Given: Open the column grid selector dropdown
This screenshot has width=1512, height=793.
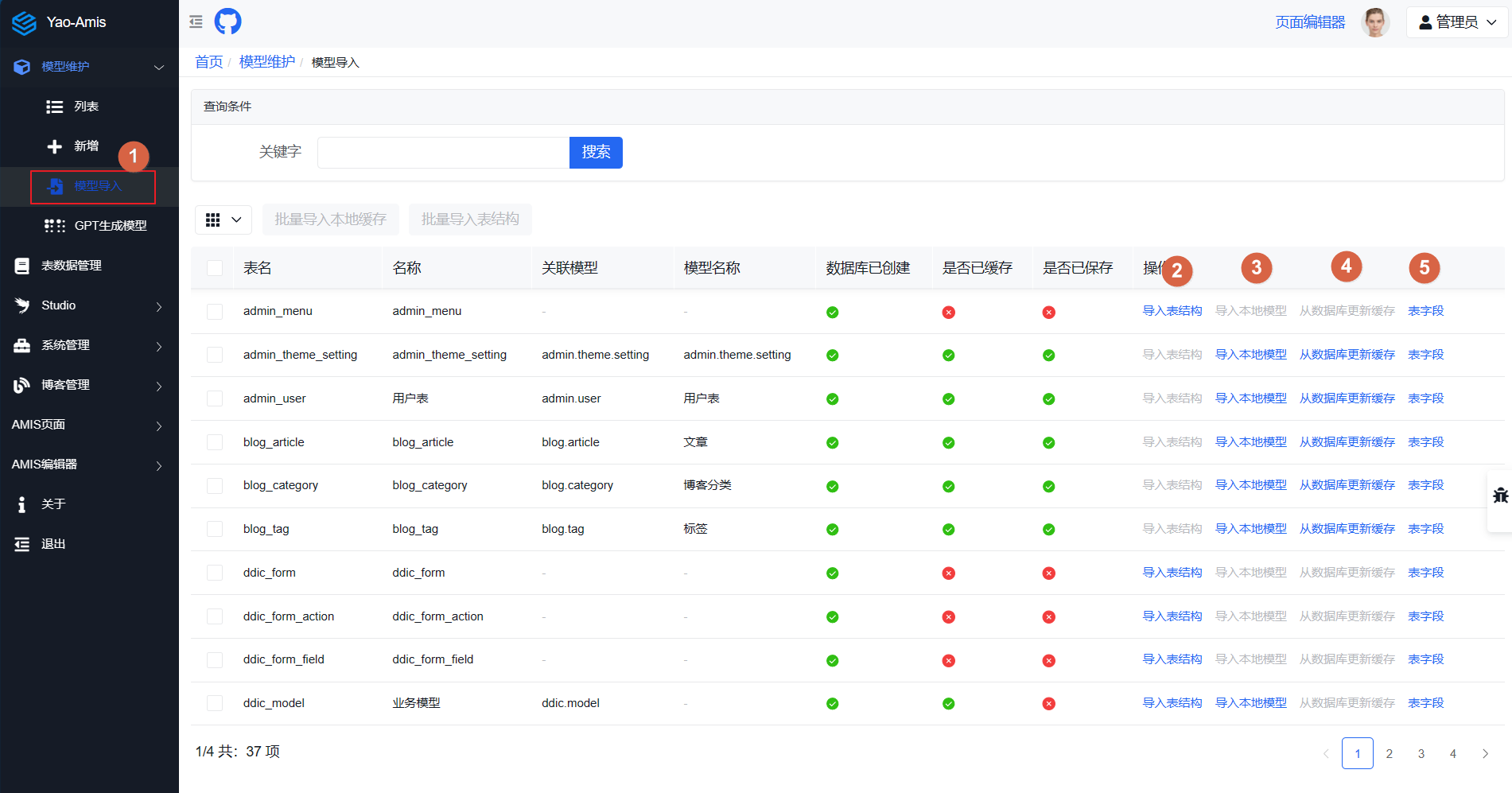Looking at the screenshot, I should pyautogui.click(x=223, y=220).
